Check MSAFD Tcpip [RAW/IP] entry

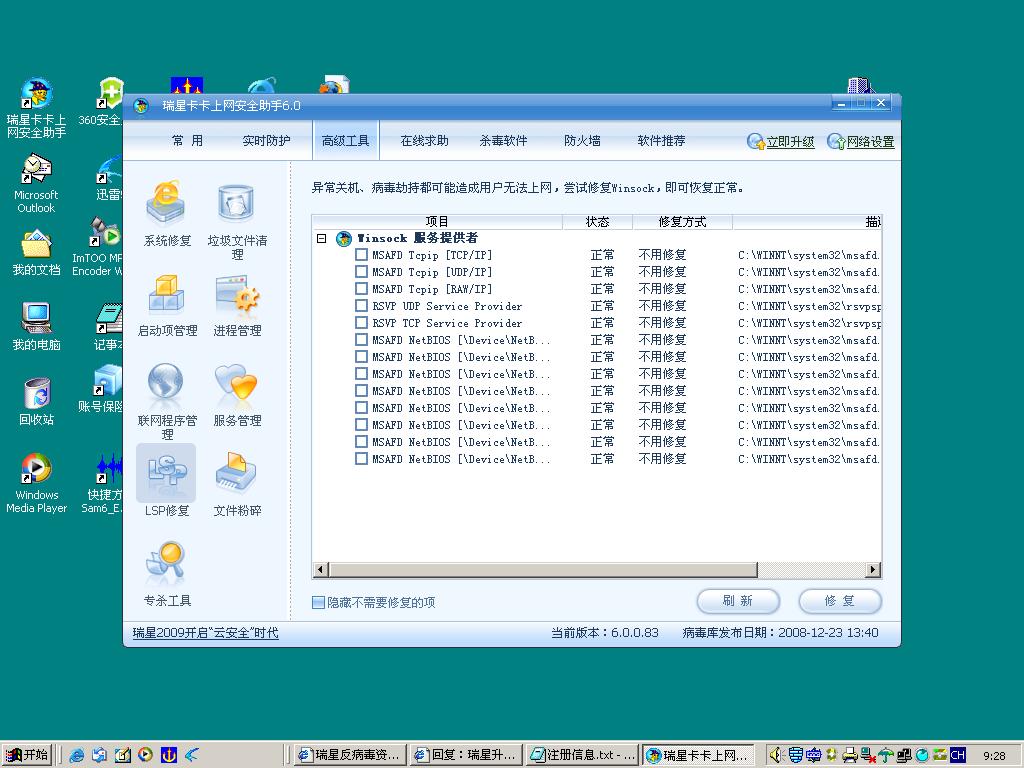[x=361, y=289]
